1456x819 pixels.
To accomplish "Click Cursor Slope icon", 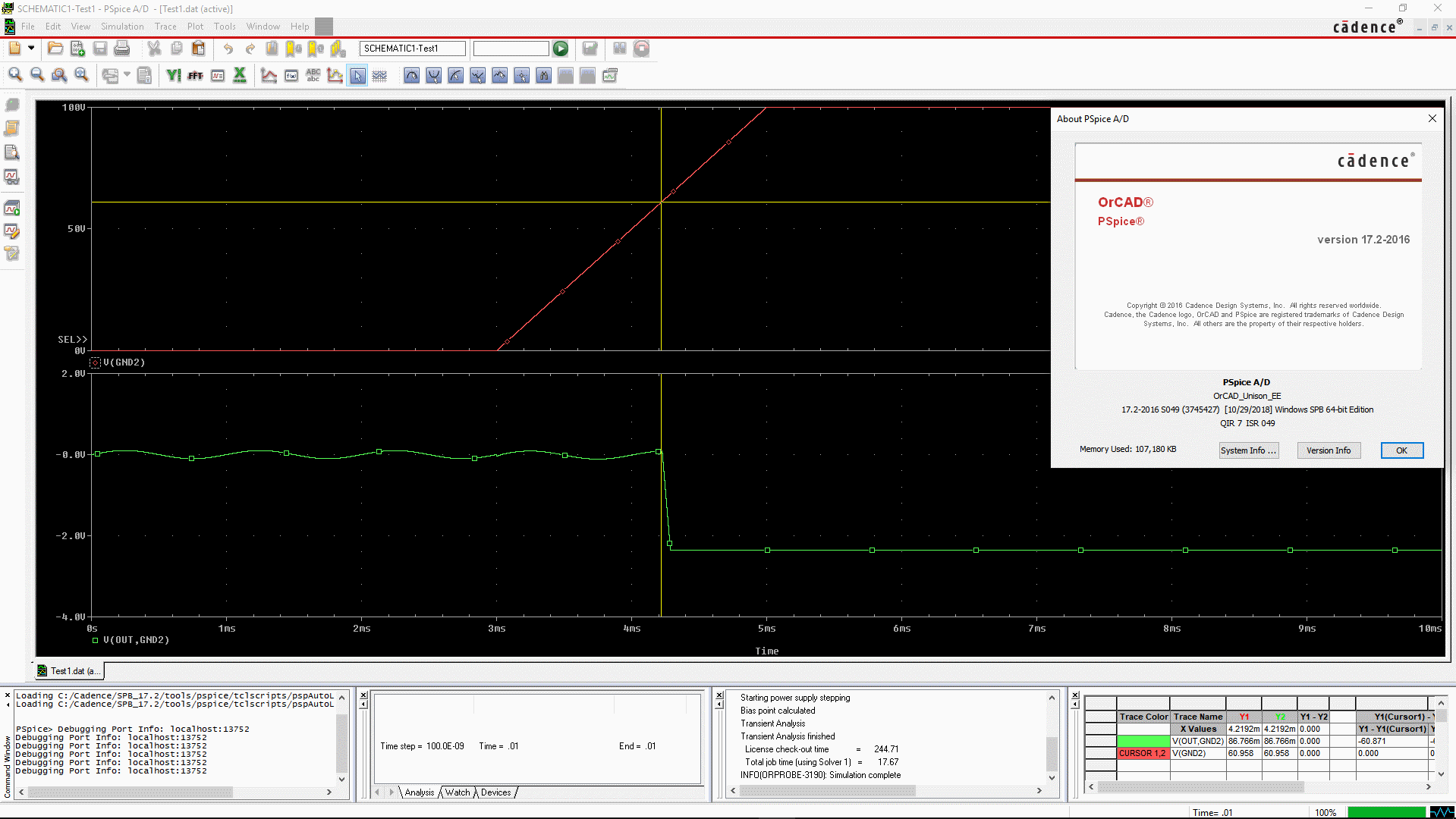I will point(456,75).
